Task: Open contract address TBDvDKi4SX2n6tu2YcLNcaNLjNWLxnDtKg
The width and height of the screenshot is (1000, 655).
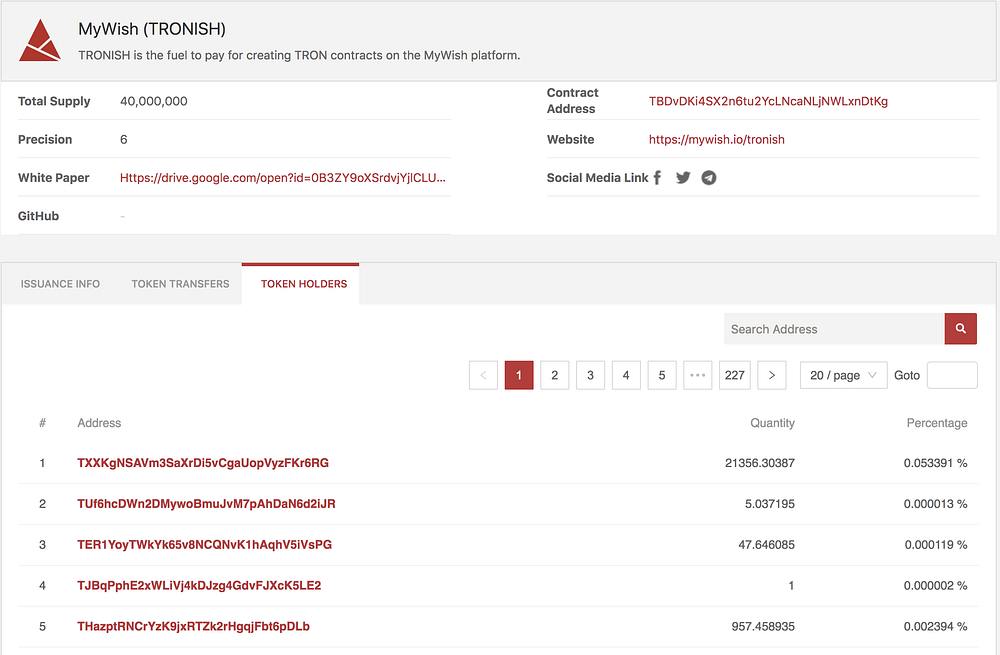Action: pos(768,101)
